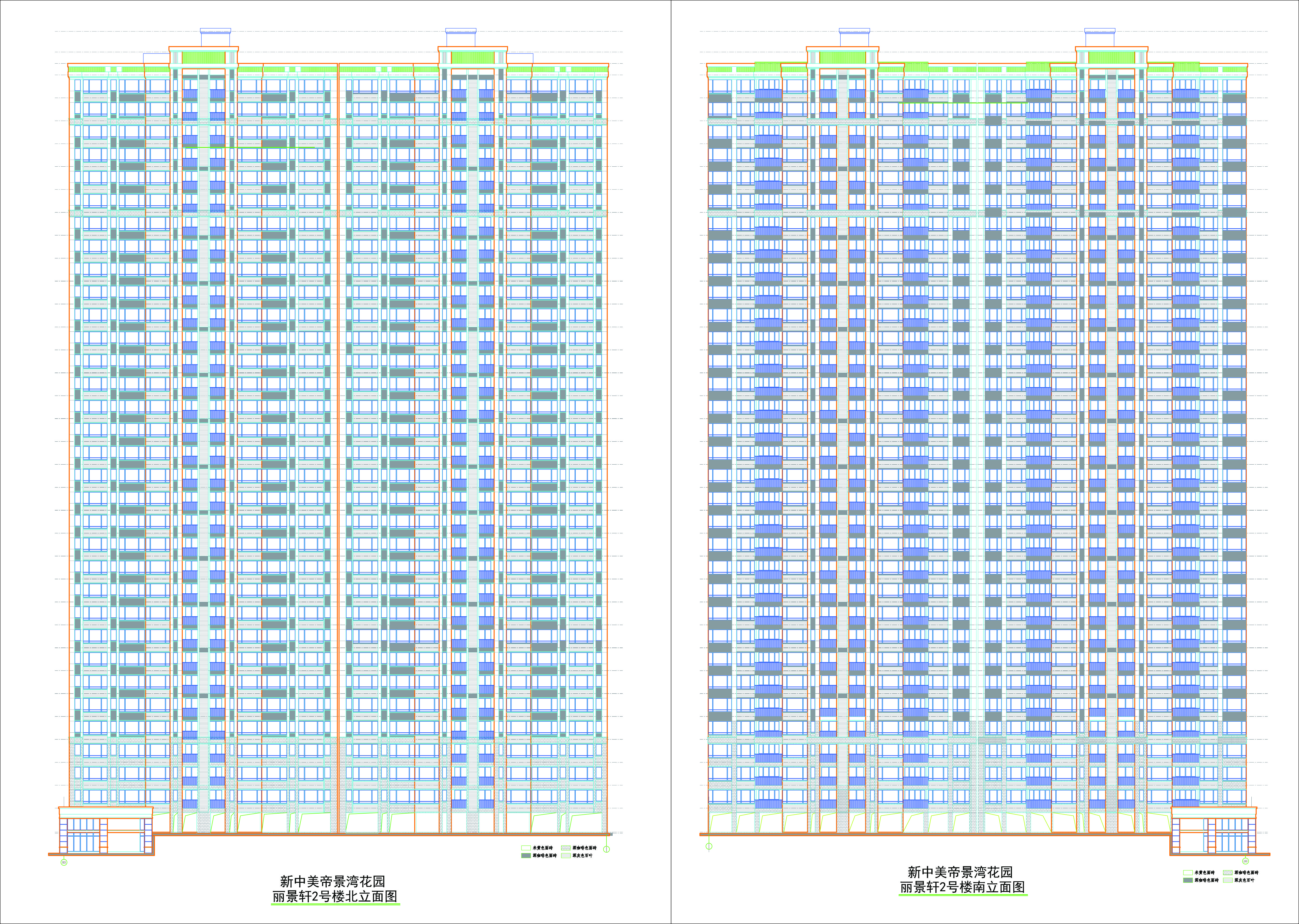Click the 深灰色百叶 label in south elevation legend
The width and height of the screenshot is (1299, 924).
[x=1244, y=880]
